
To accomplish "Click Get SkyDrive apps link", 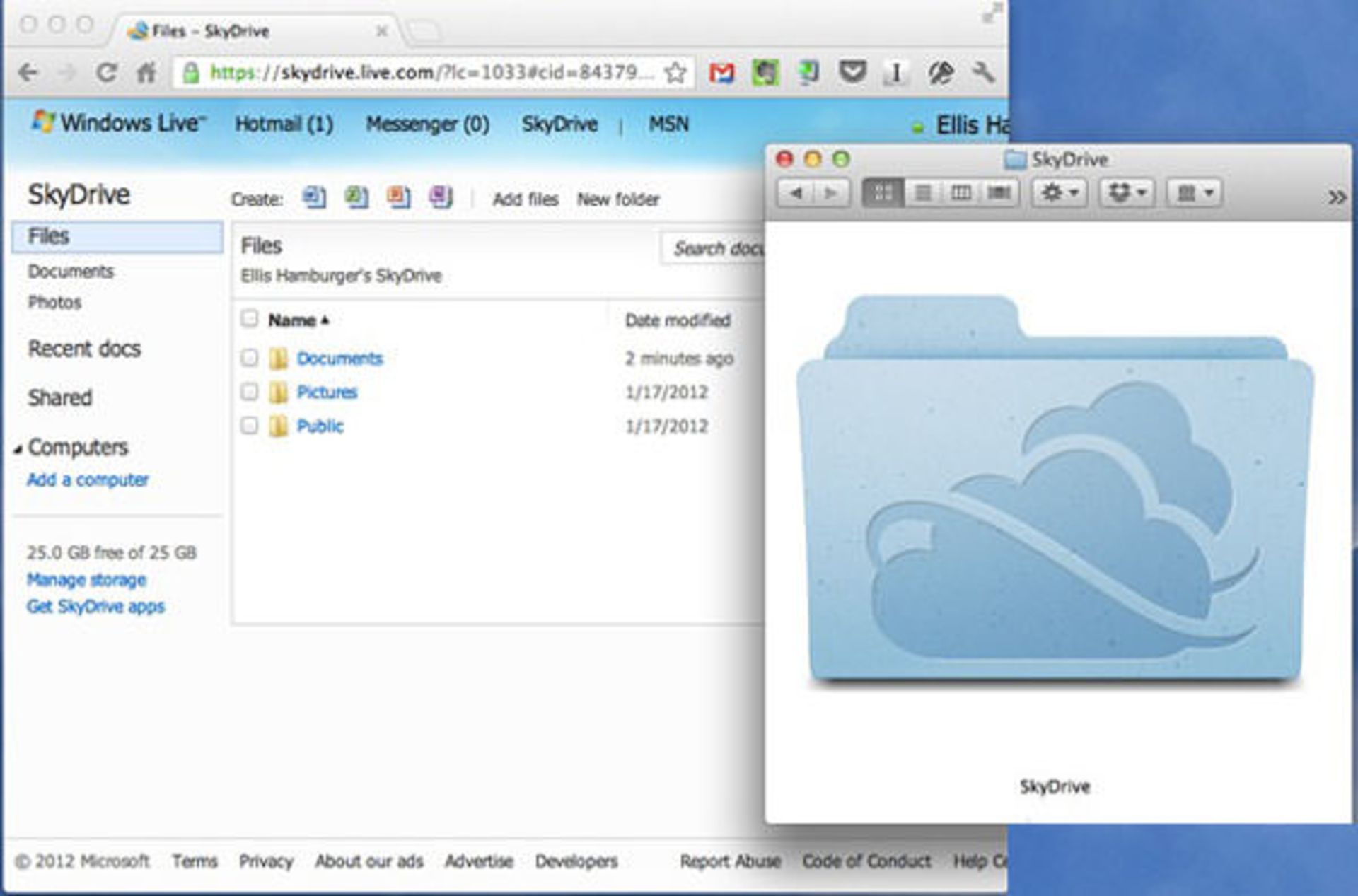I will click(95, 607).
